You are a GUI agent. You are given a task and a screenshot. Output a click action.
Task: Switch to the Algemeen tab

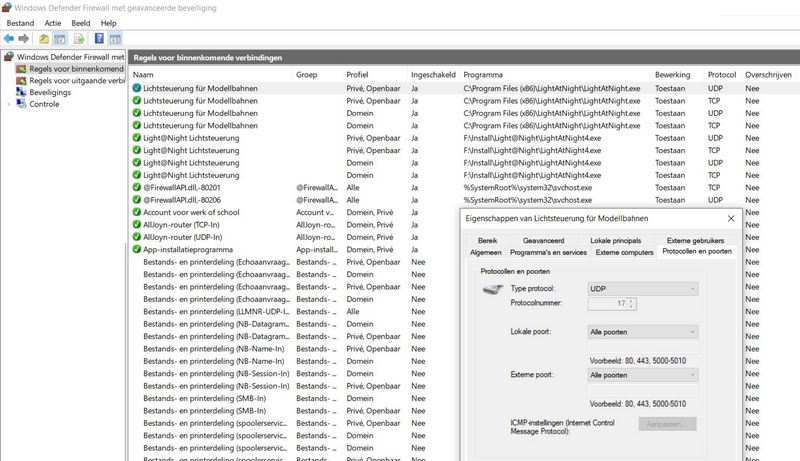(486, 252)
